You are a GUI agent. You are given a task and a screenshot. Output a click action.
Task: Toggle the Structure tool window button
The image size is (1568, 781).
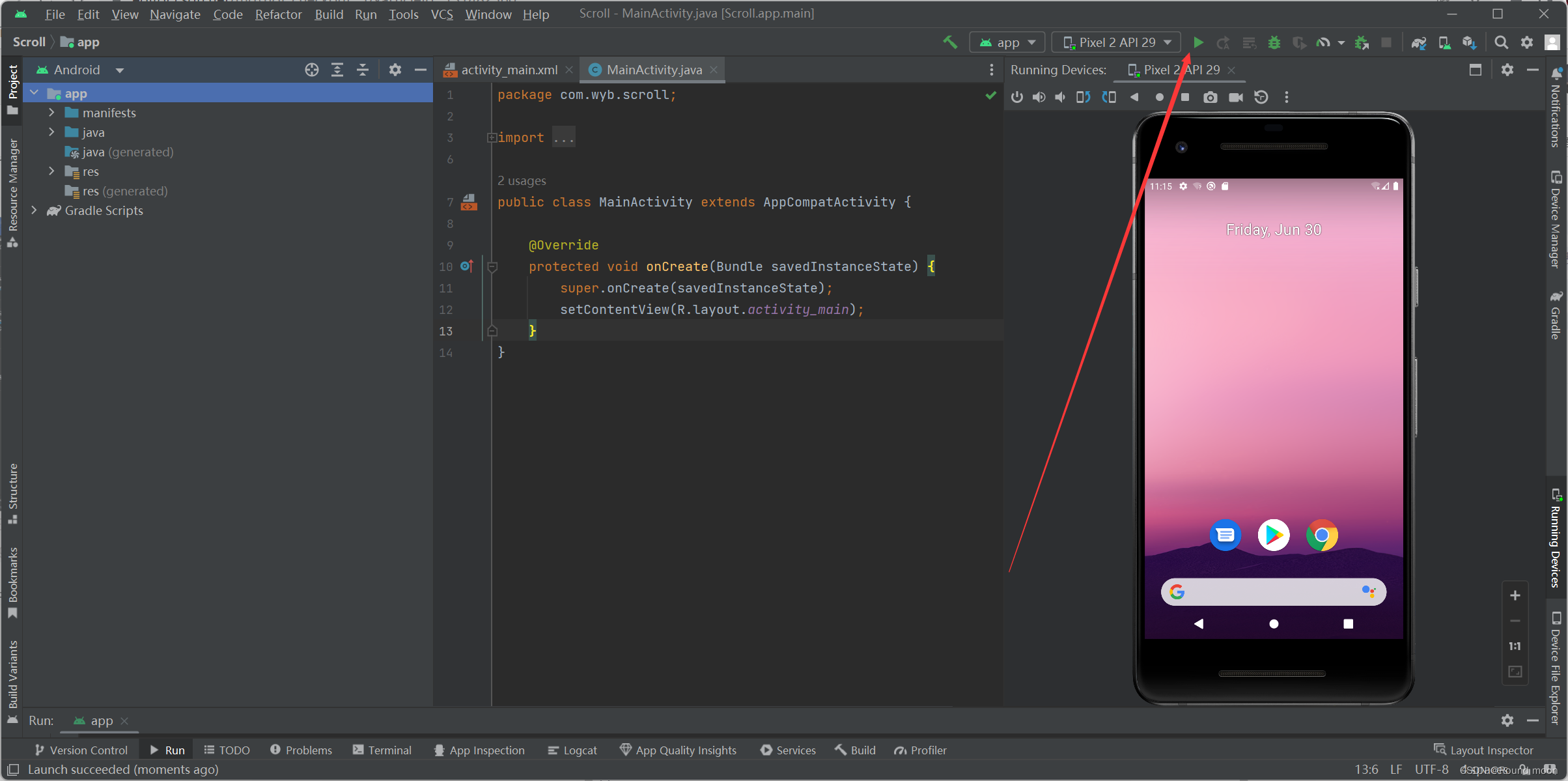[12, 494]
